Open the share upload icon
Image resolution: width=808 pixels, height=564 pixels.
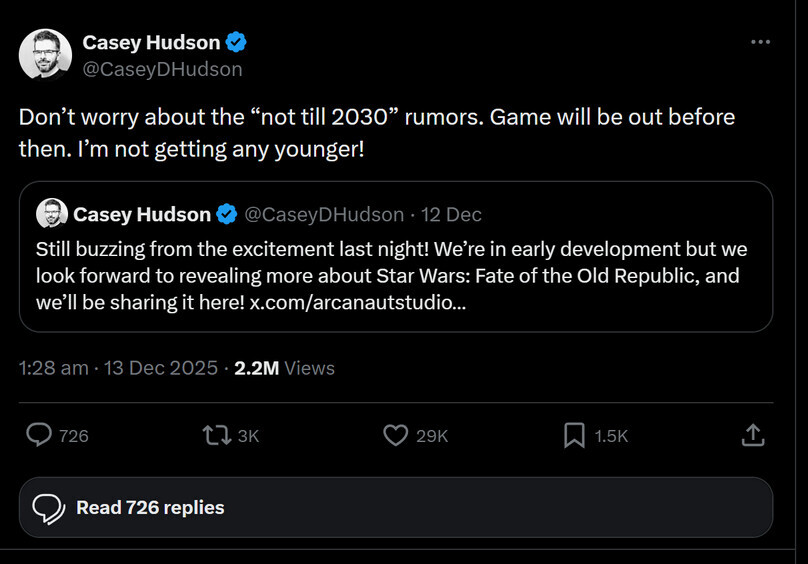pyautogui.click(x=753, y=435)
